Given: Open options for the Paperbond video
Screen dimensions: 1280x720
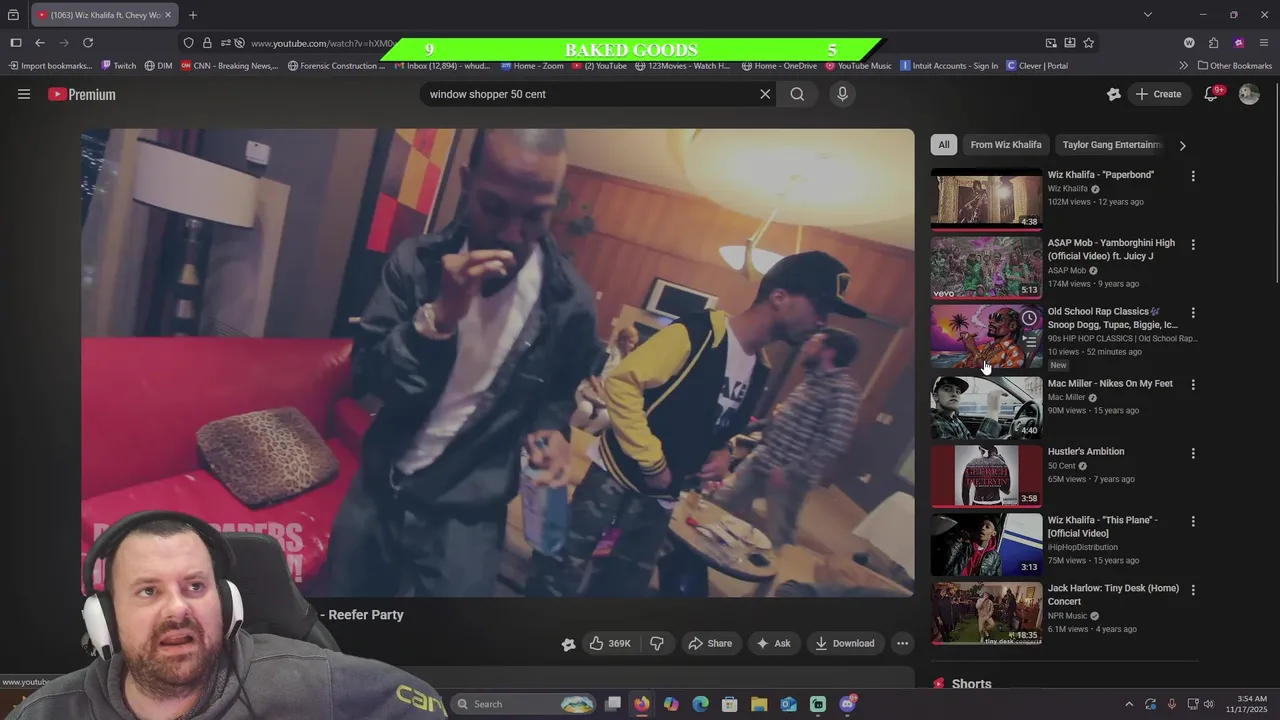Looking at the screenshot, I should [1192, 176].
